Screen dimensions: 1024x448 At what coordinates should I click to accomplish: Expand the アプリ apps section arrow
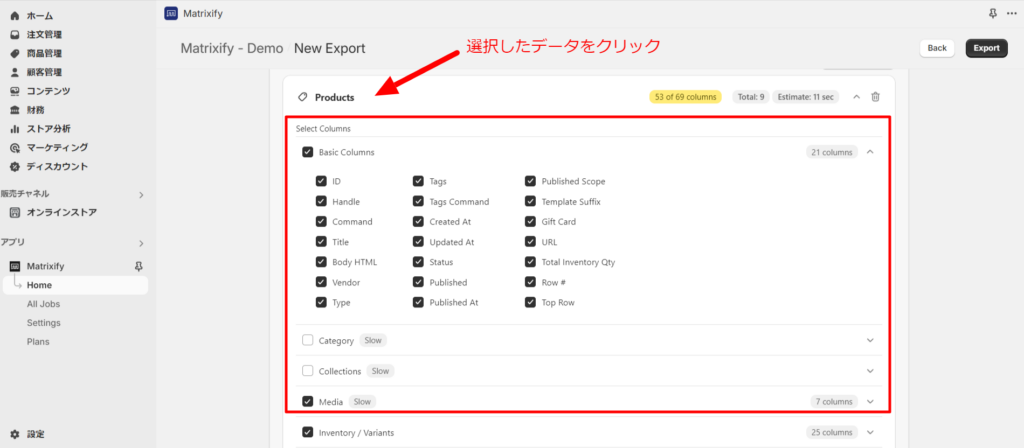click(141, 244)
